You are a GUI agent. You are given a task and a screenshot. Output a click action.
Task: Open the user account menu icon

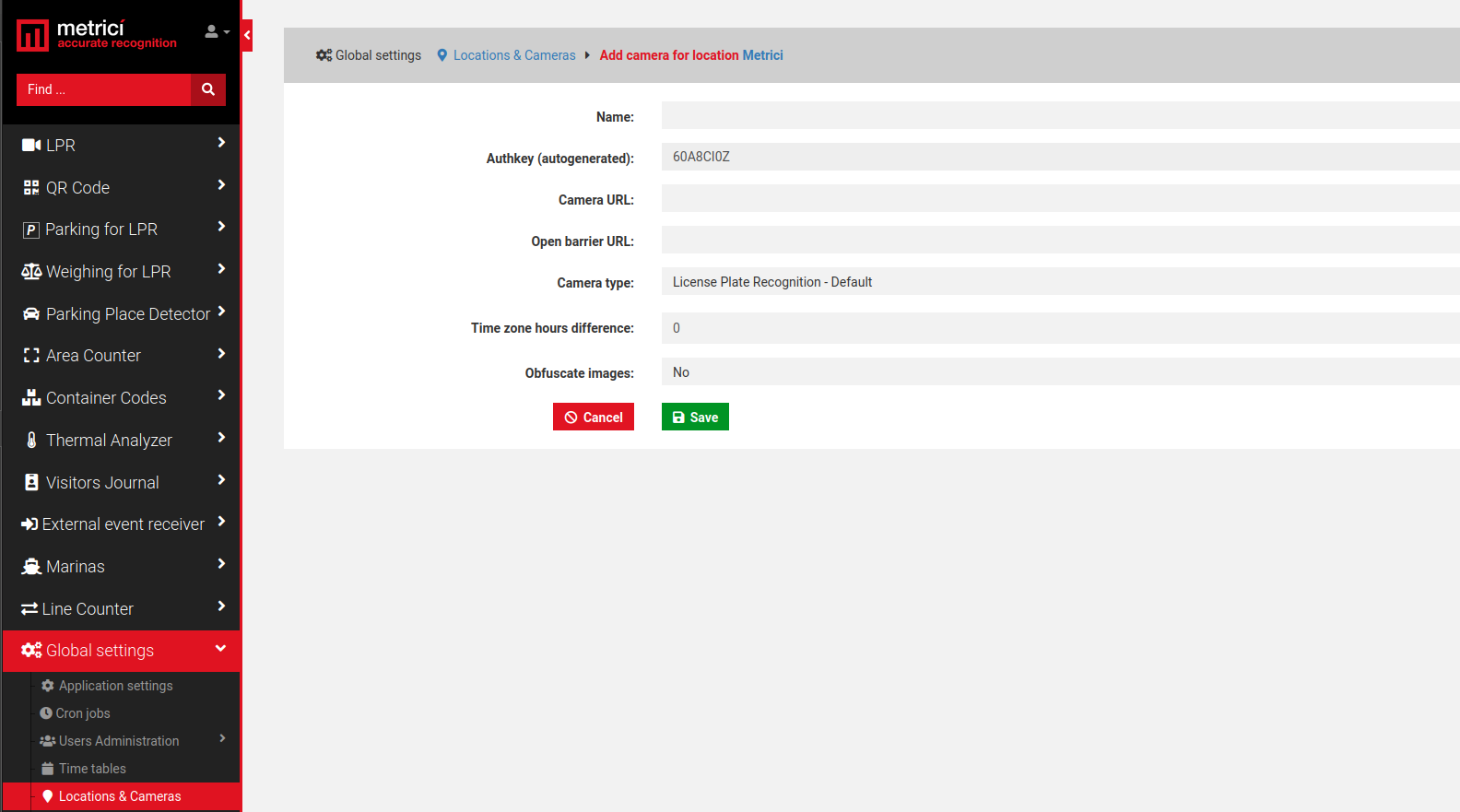pos(217,31)
